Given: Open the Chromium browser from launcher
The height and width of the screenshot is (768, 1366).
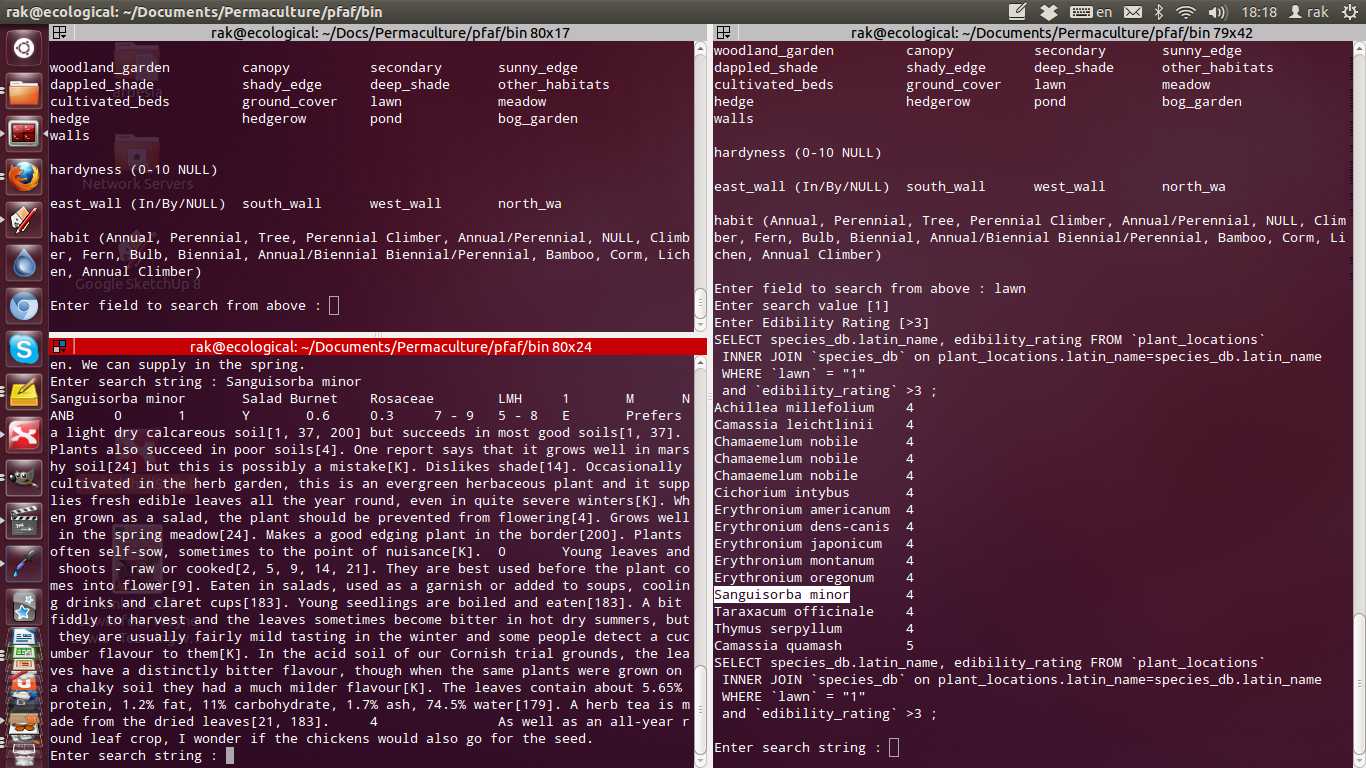Looking at the screenshot, I should (x=23, y=306).
